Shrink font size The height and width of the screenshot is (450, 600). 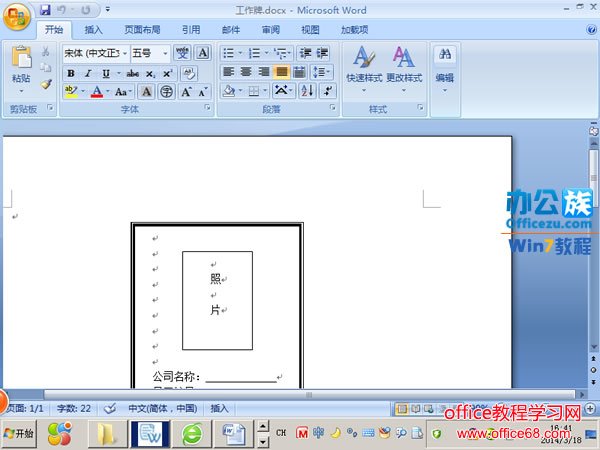tap(202, 91)
